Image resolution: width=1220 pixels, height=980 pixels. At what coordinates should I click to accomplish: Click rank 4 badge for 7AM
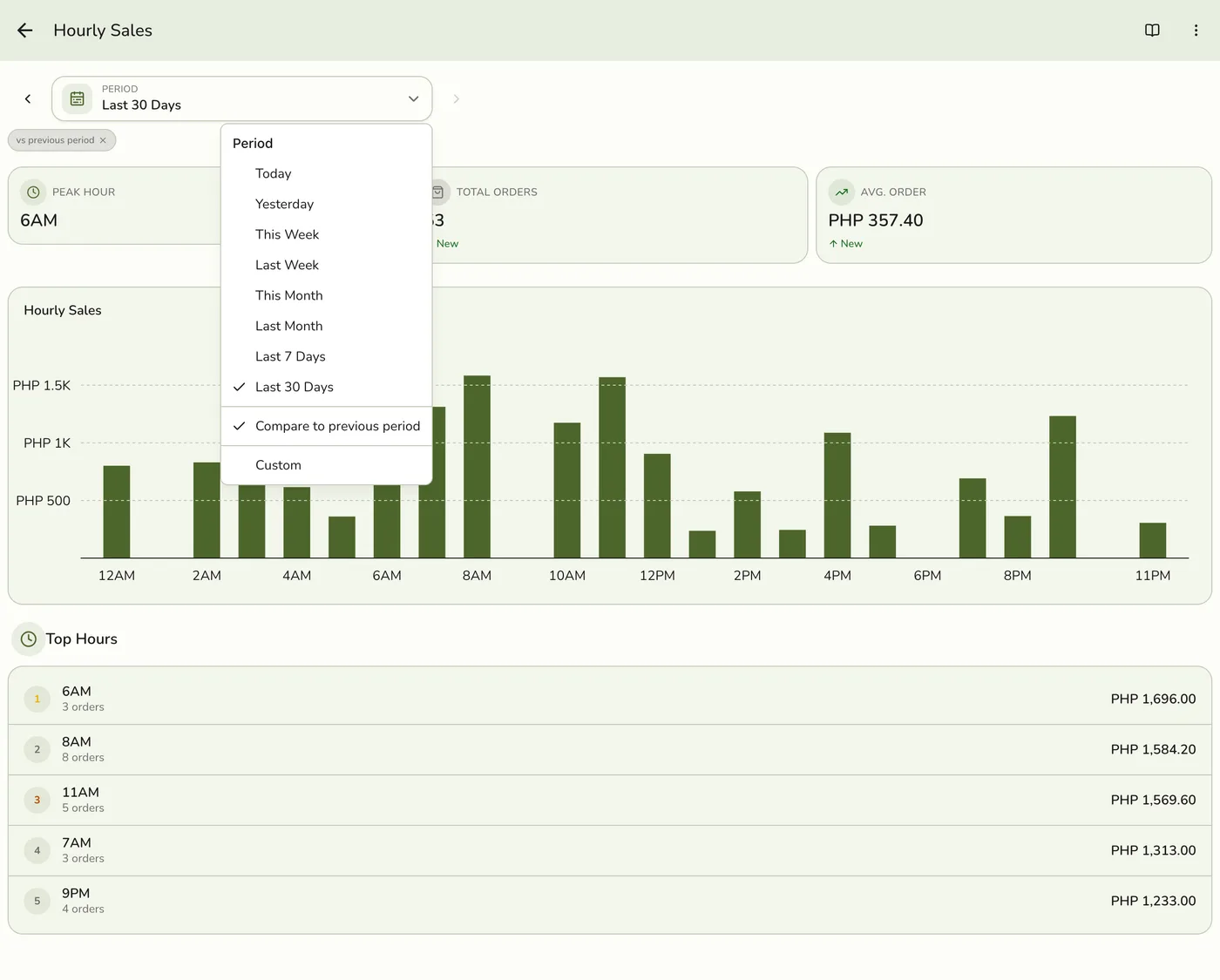point(37,850)
